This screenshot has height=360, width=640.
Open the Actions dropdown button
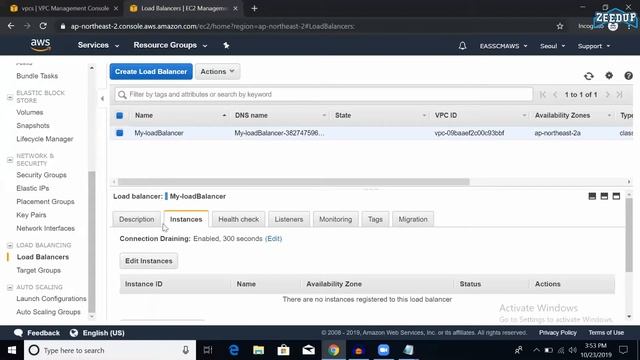pyautogui.click(x=217, y=71)
